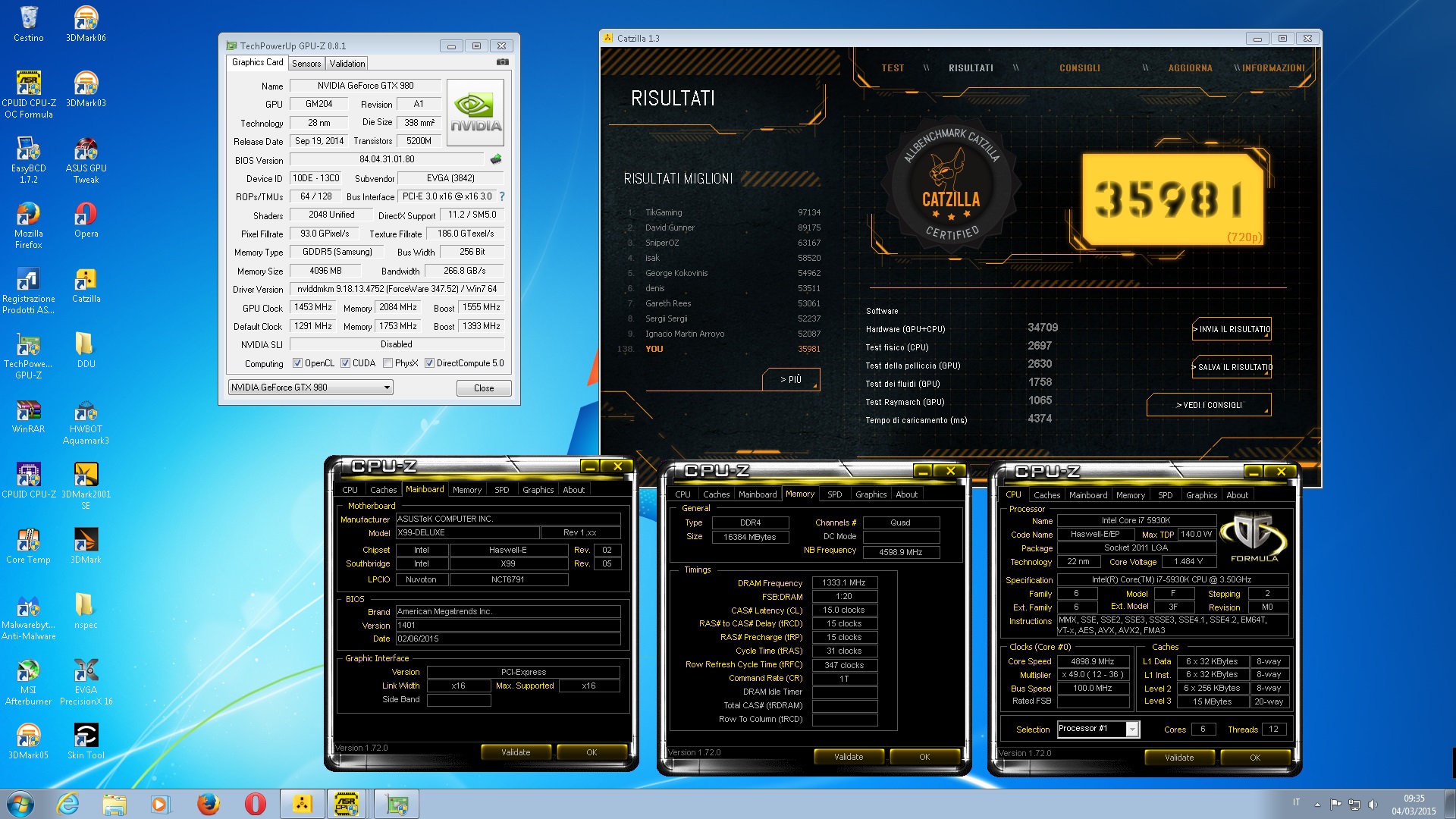Image resolution: width=1456 pixels, height=819 pixels.
Task: Open the 3DMark03 desktop shortcut
Action: tap(86, 89)
